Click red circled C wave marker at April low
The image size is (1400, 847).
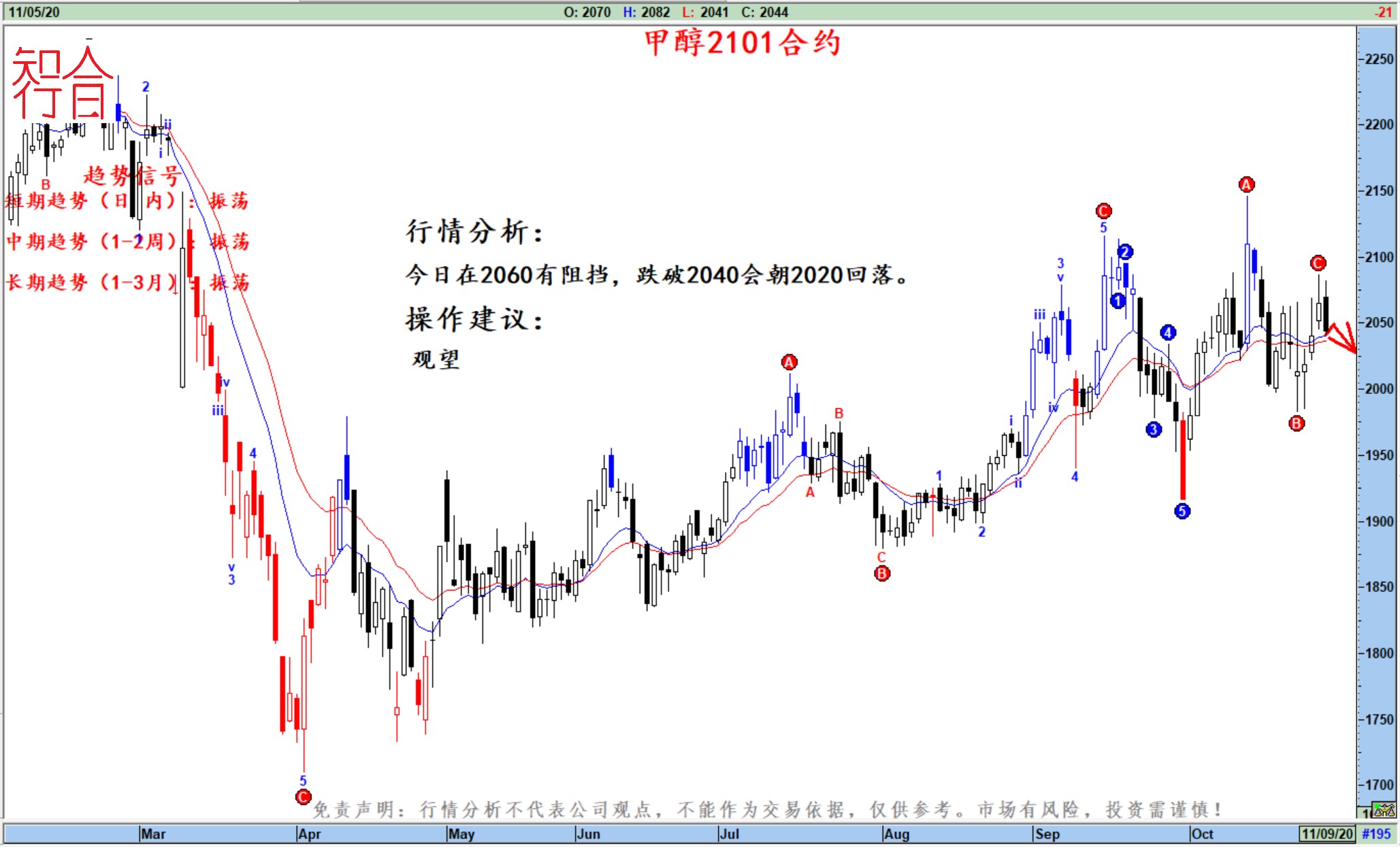[304, 797]
